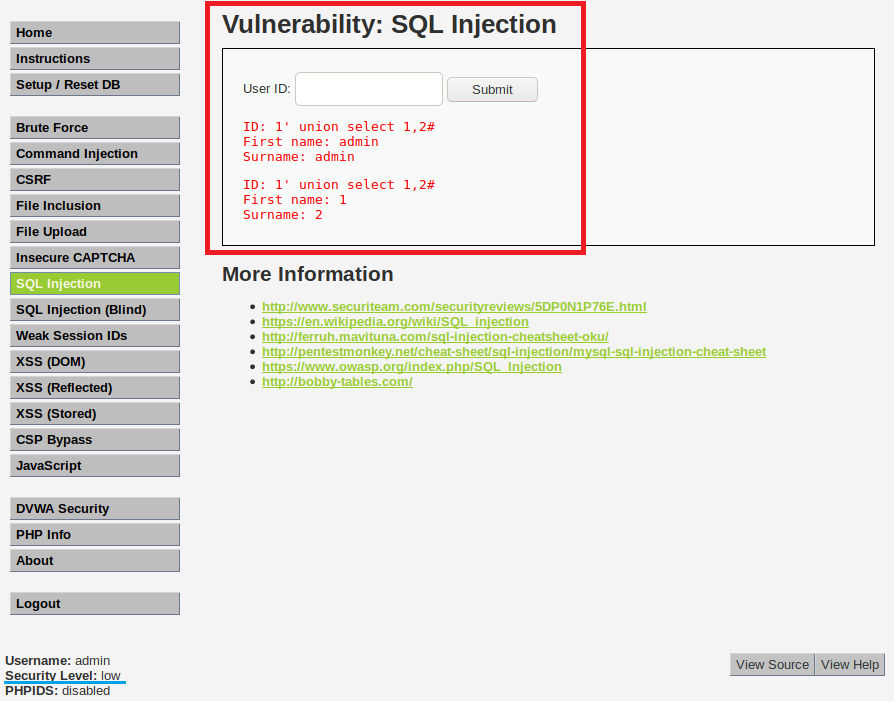The height and width of the screenshot is (701, 894).
Task: Open the Home menu item
Action: 95,33
